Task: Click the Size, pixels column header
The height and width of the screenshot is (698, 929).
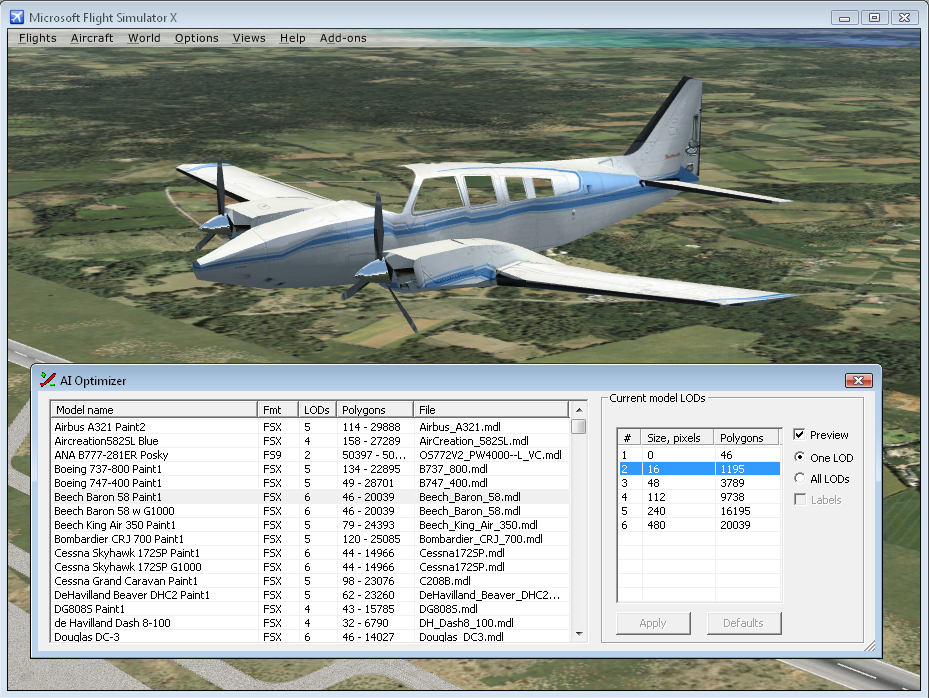Action: (678, 437)
